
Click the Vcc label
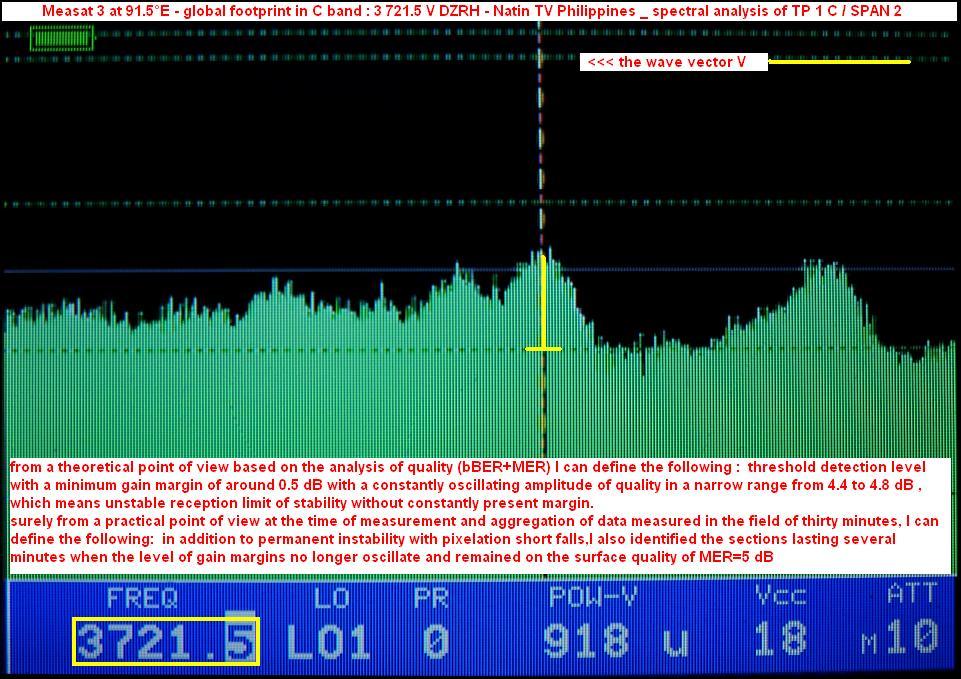click(780, 596)
